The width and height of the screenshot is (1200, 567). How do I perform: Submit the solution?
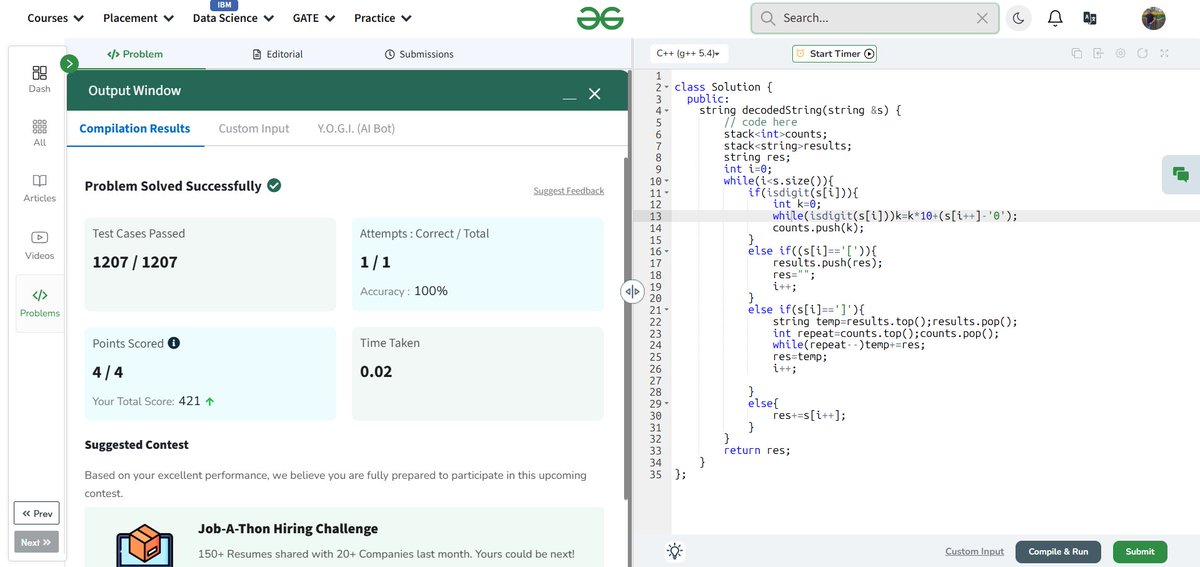(1140, 551)
